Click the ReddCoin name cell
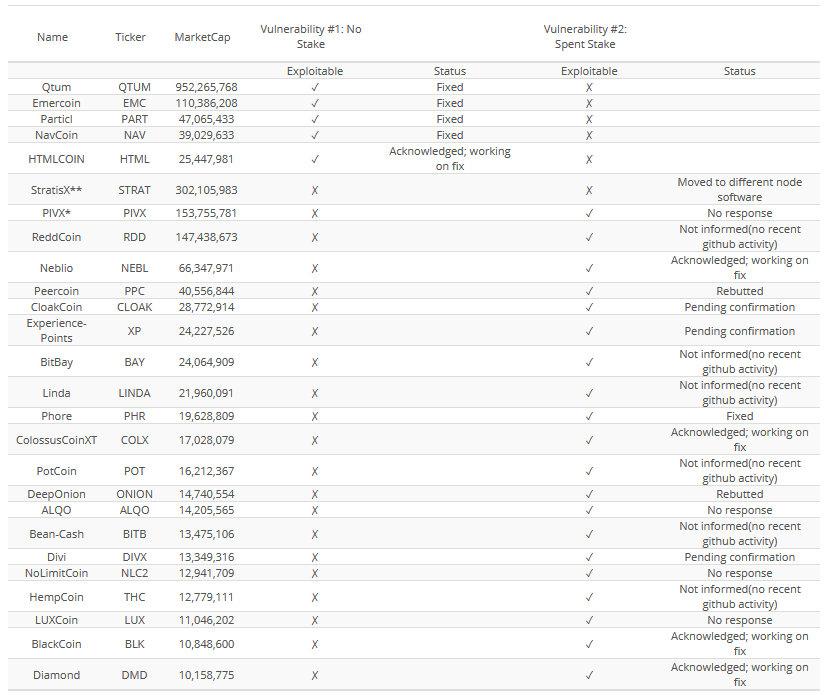 coord(56,237)
